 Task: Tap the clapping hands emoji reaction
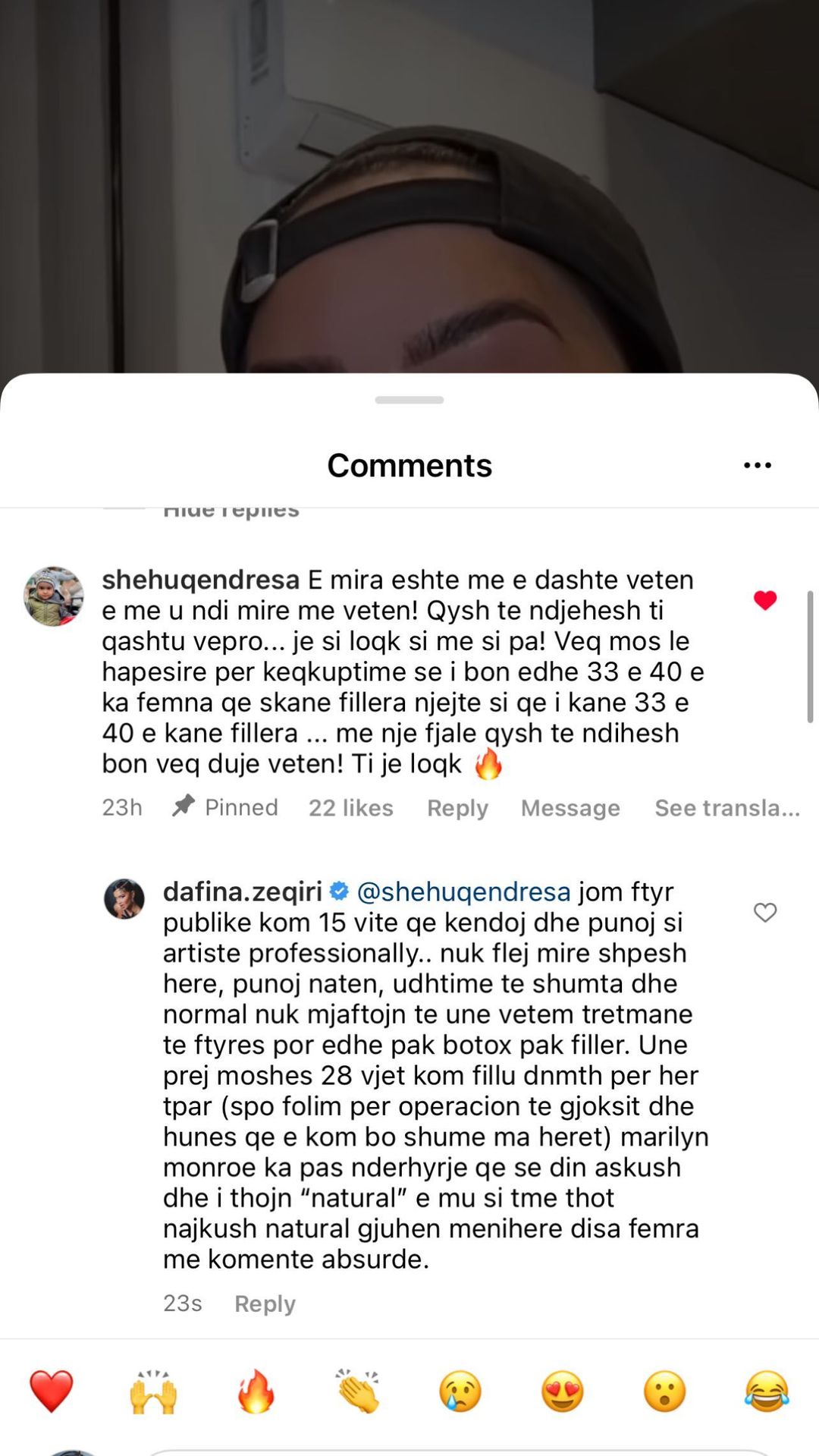point(358,1392)
